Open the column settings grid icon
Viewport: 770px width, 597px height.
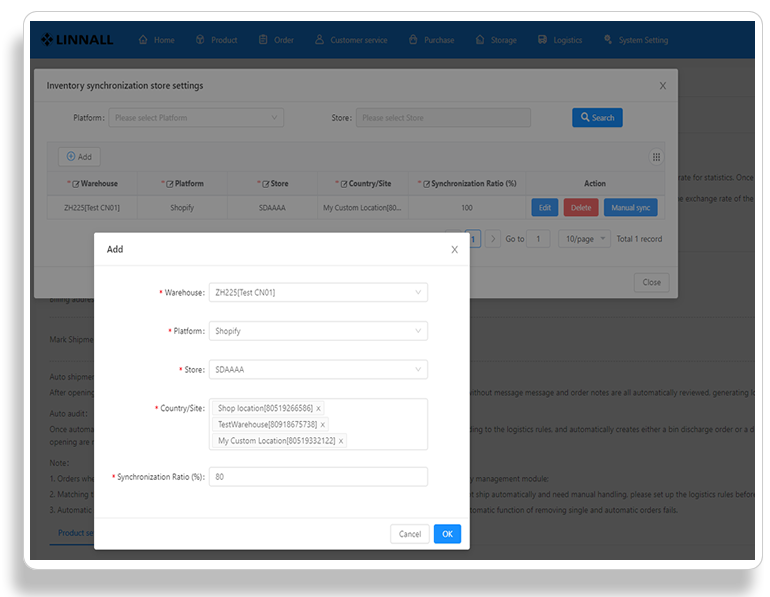(656, 157)
